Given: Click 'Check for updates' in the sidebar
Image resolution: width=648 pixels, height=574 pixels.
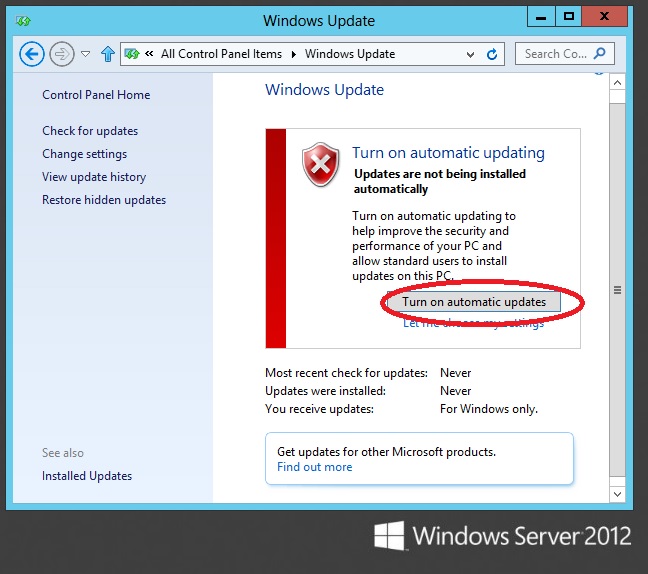Looking at the screenshot, I should click(x=90, y=131).
